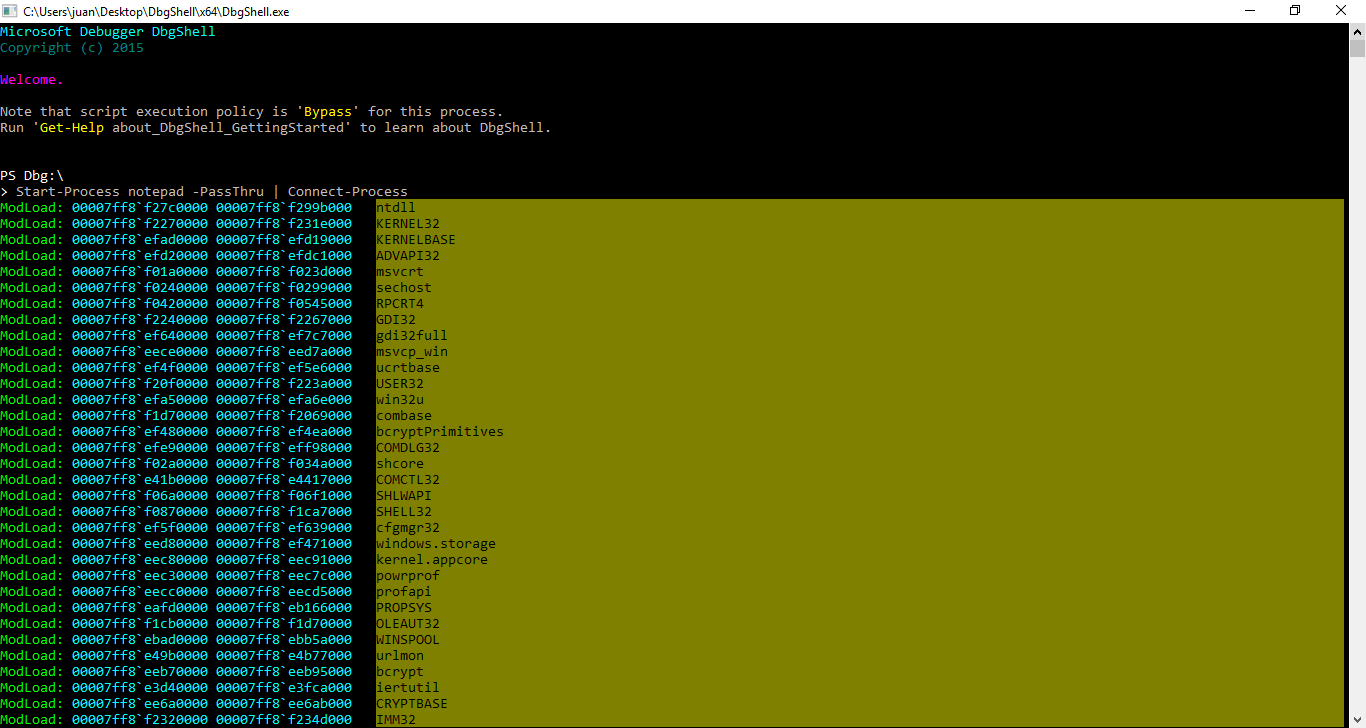The image size is (1366, 728).
Task: Click the 'Start-Process notepad -PassThru' command
Action: point(140,192)
